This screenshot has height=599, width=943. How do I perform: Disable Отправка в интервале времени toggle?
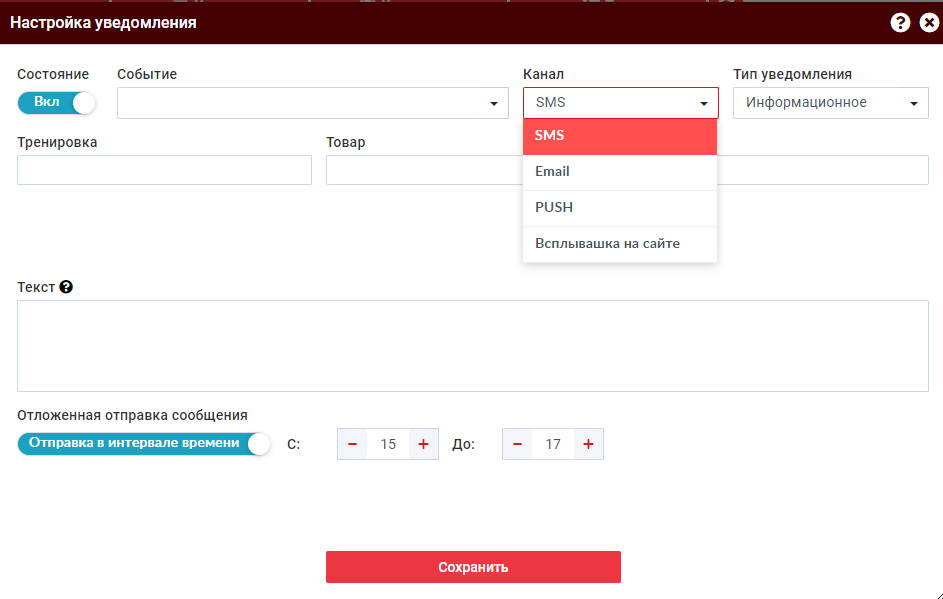point(144,444)
